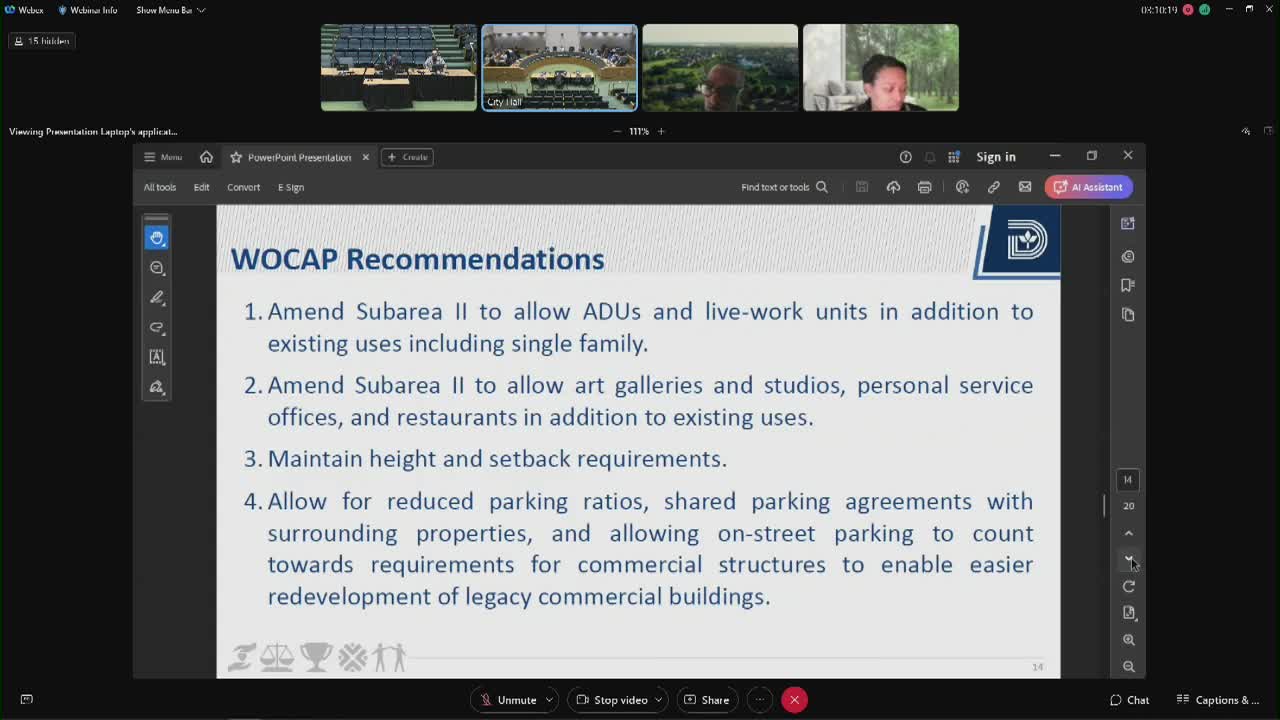
Task: Pick the freehand draw tool
Action: [x=157, y=328]
